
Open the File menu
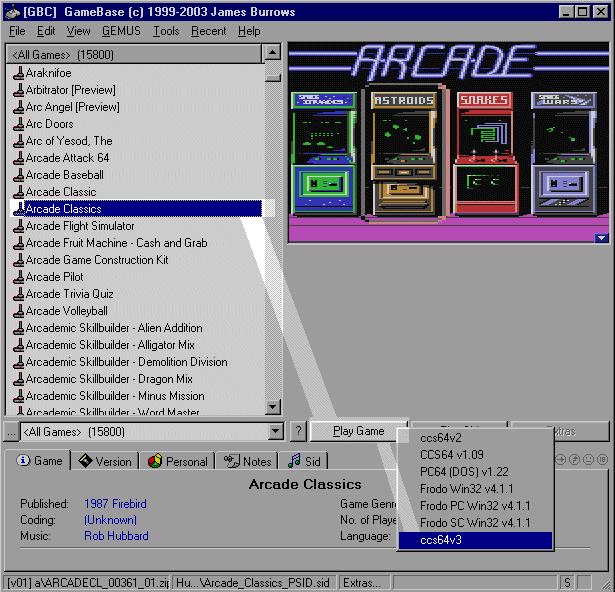coord(17,31)
